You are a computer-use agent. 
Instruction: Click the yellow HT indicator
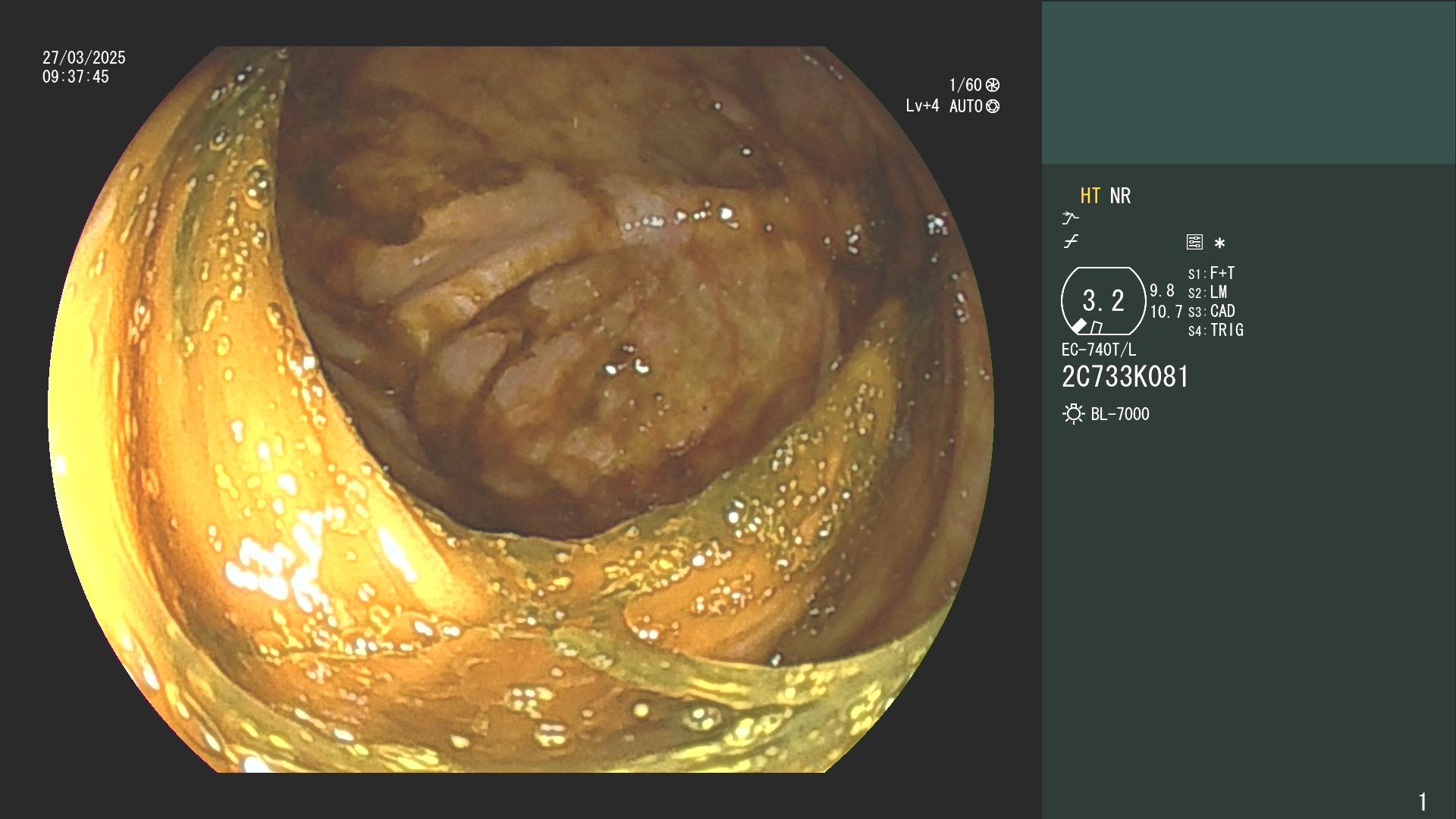click(x=1090, y=196)
